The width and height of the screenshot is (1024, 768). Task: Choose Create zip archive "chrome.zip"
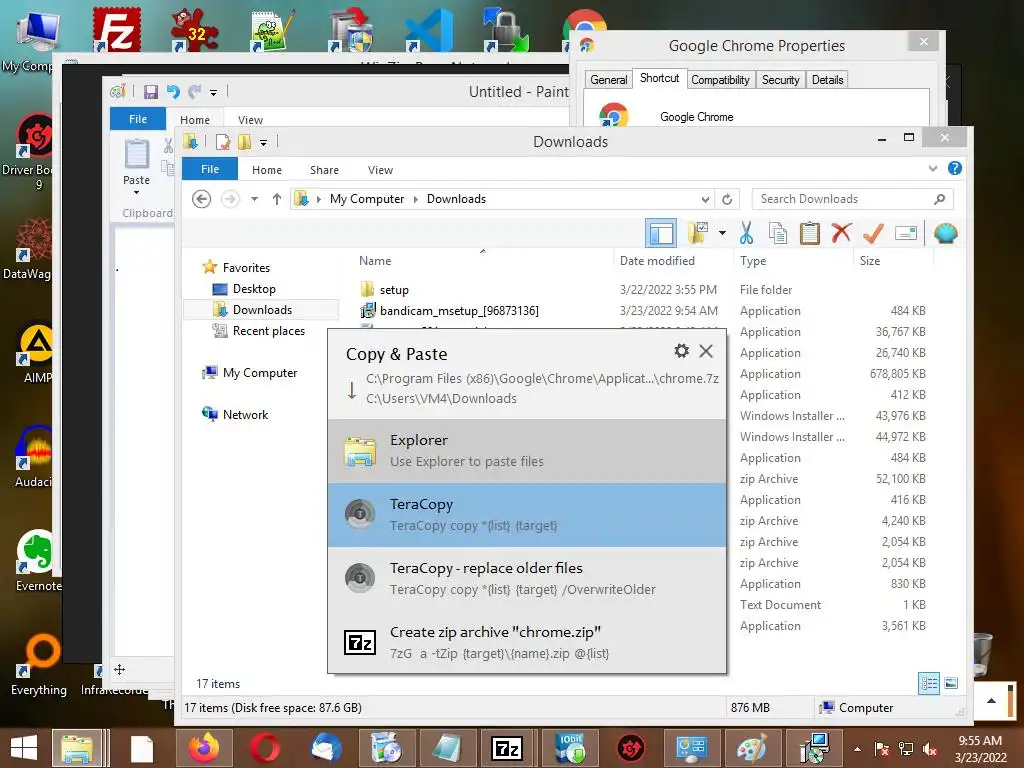point(527,642)
